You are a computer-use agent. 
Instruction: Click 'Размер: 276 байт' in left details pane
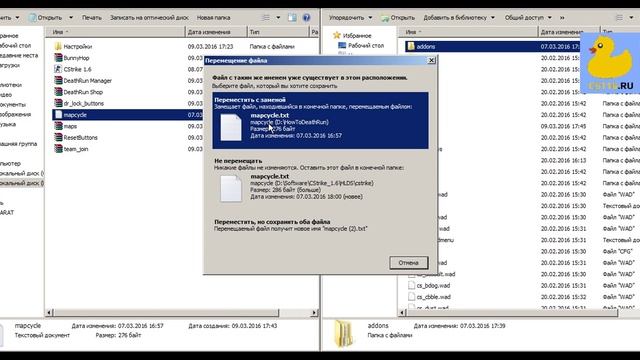click(x=118, y=335)
